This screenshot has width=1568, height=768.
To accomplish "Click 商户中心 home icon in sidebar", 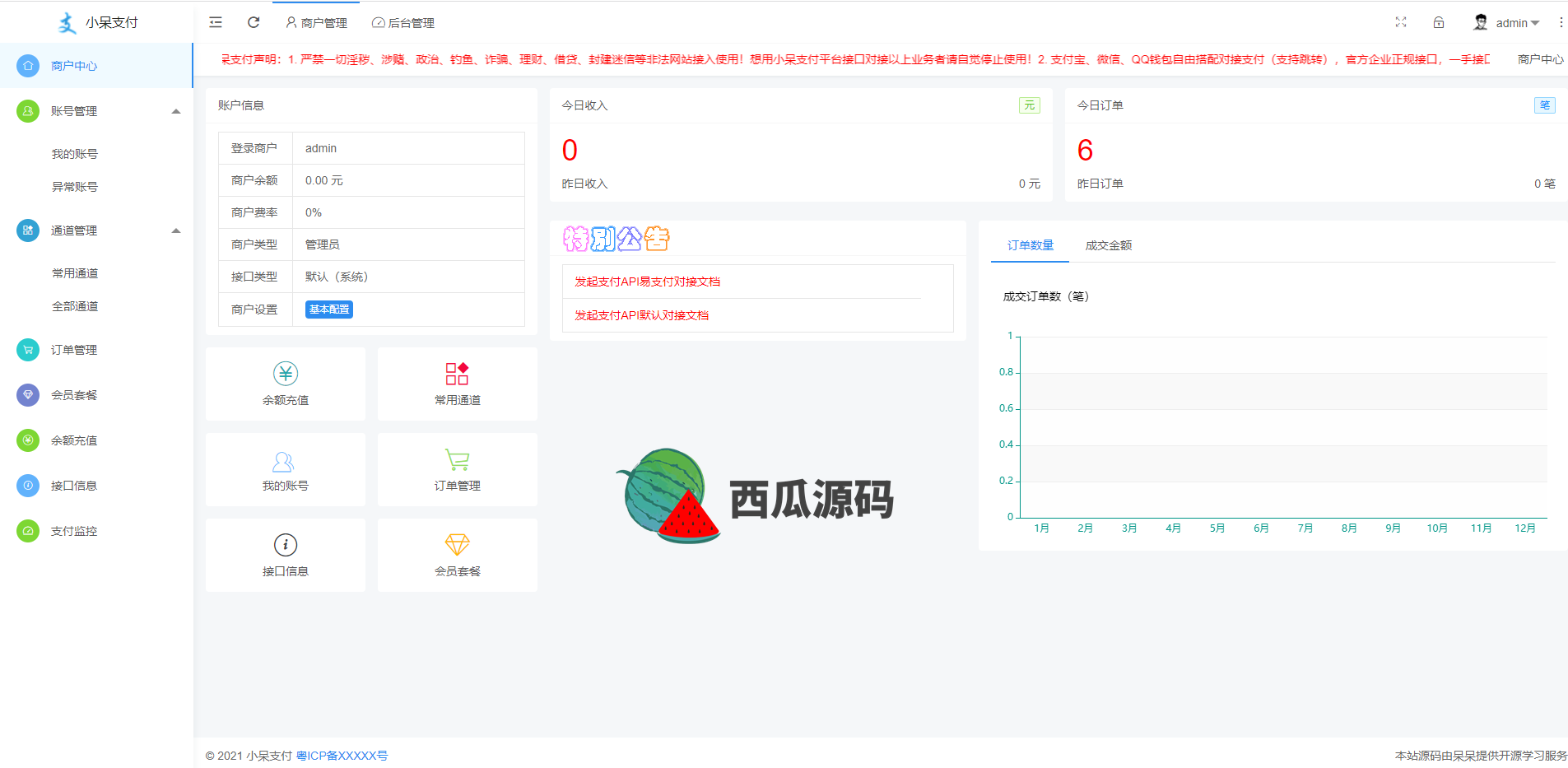I will [28, 66].
